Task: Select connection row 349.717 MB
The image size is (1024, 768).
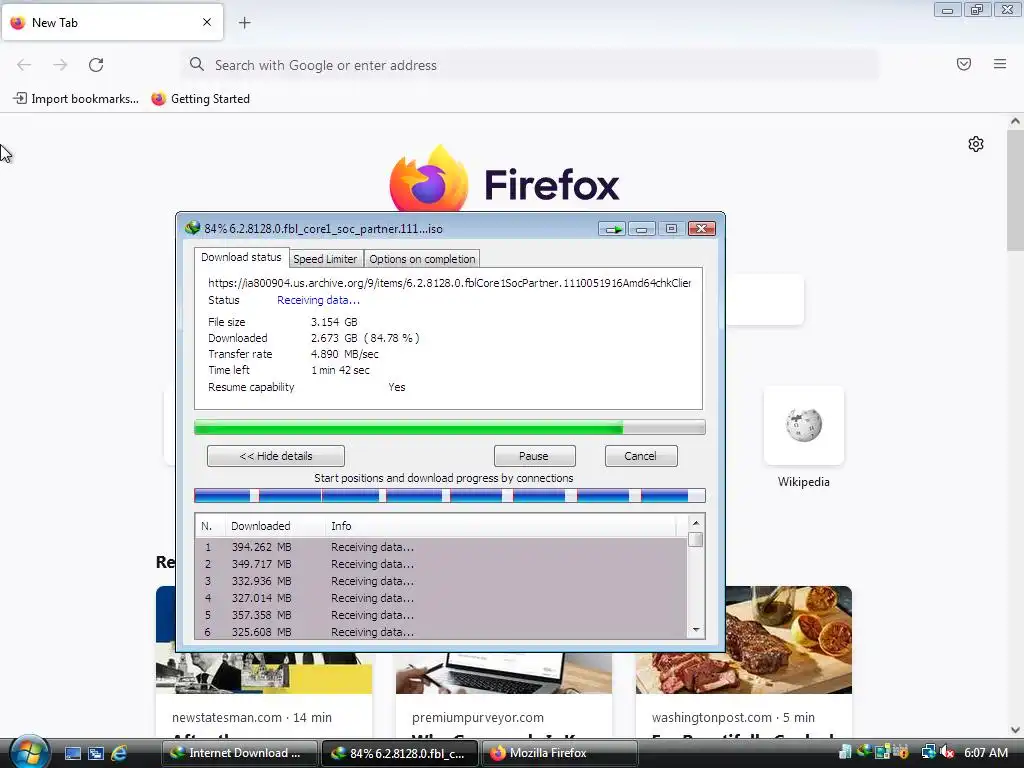Action: (x=441, y=564)
